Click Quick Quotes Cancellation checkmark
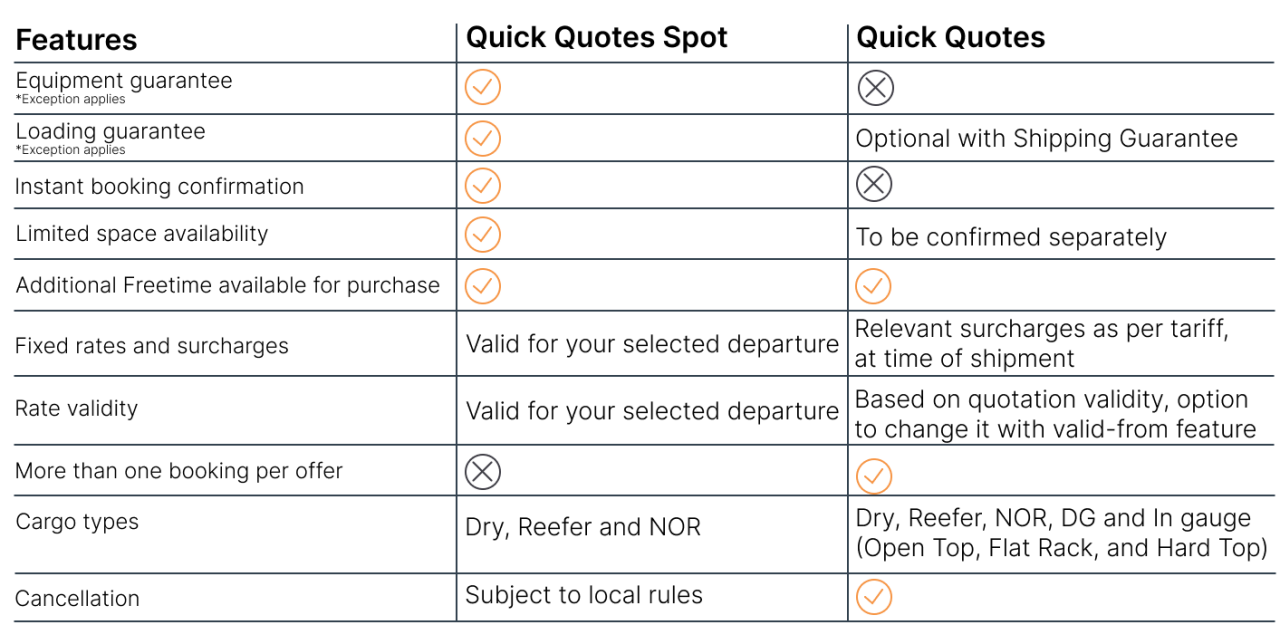Screen dimensions: 1280x644 pyautogui.click(x=873, y=597)
